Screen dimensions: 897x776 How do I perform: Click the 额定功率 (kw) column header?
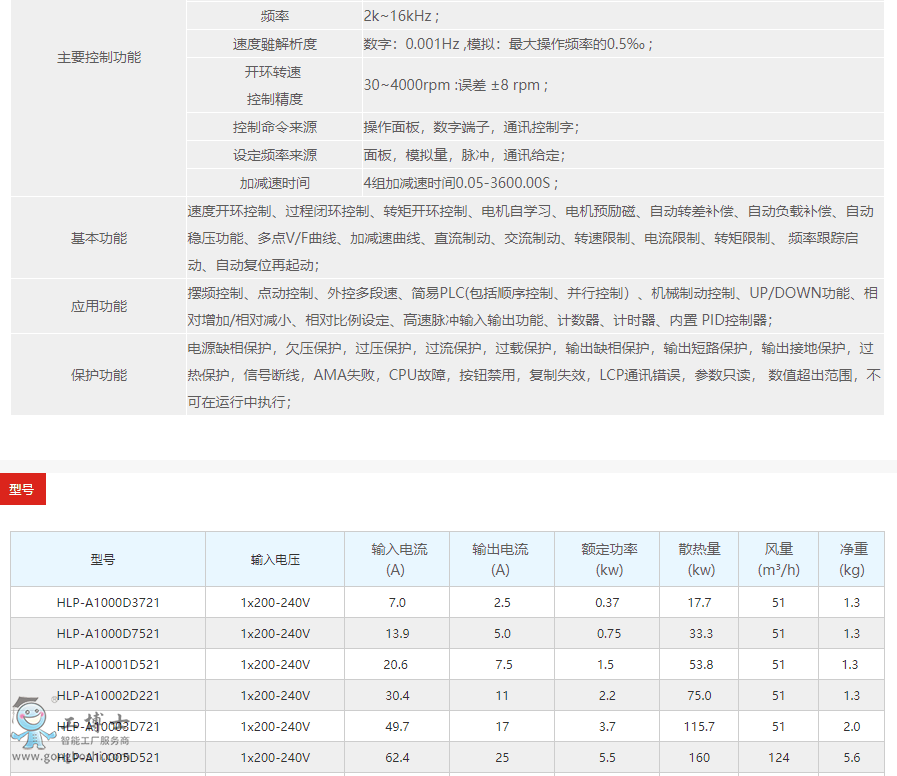[x=608, y=559]
